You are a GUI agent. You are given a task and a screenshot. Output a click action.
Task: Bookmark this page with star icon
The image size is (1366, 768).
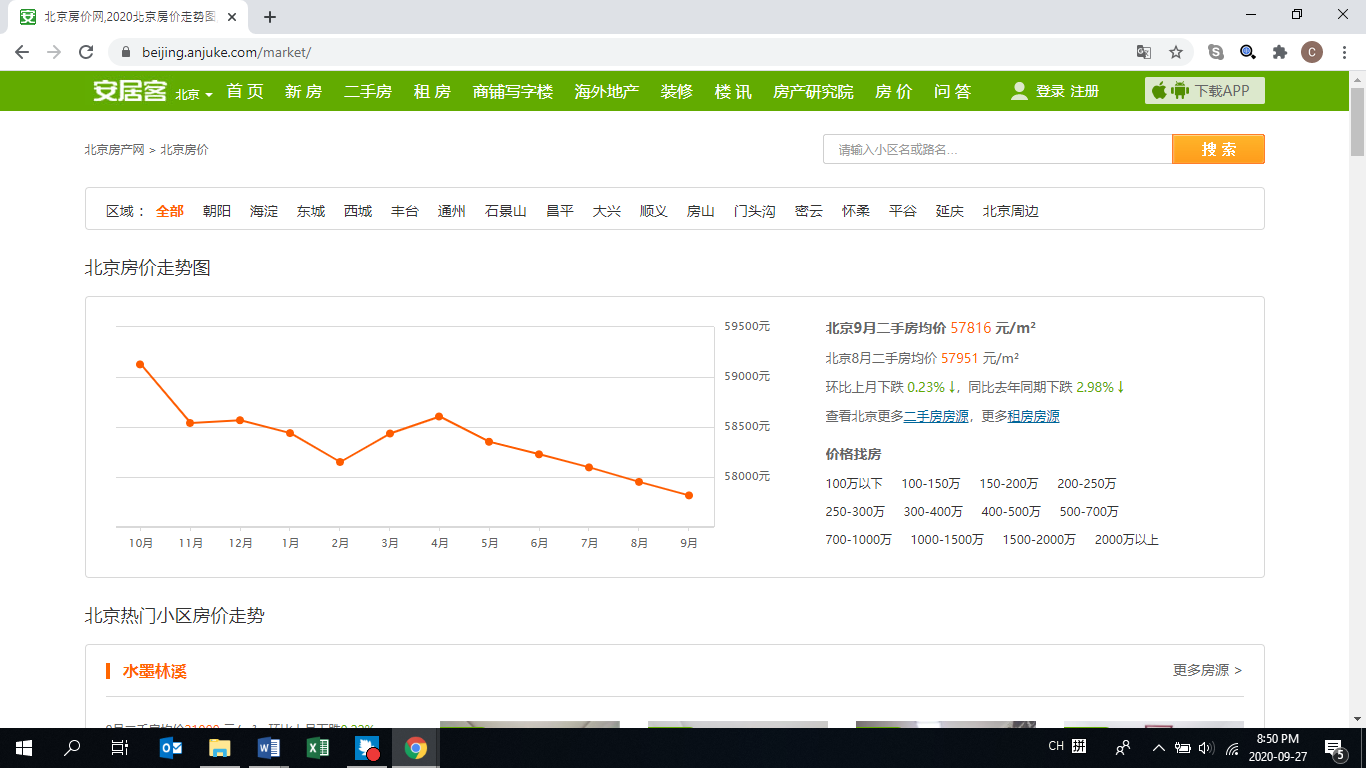tap(1176, 52)
